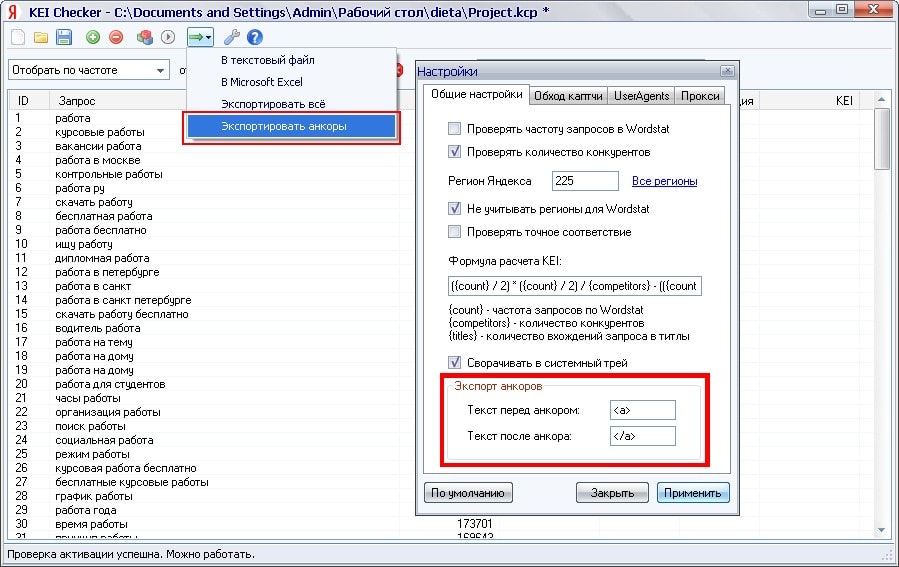Uncheck Проверять количество конкурентов
Image resolution: width=899 pixels, height=567 pixels.
click(454, 152)
